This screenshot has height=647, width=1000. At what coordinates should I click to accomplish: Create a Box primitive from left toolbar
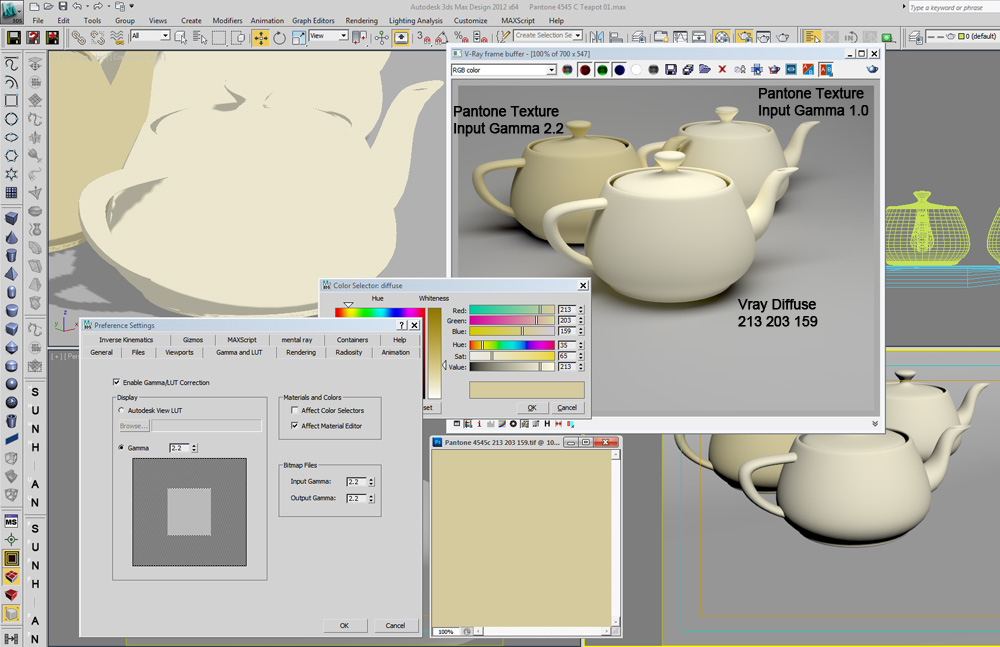click(x=11, y=219)
